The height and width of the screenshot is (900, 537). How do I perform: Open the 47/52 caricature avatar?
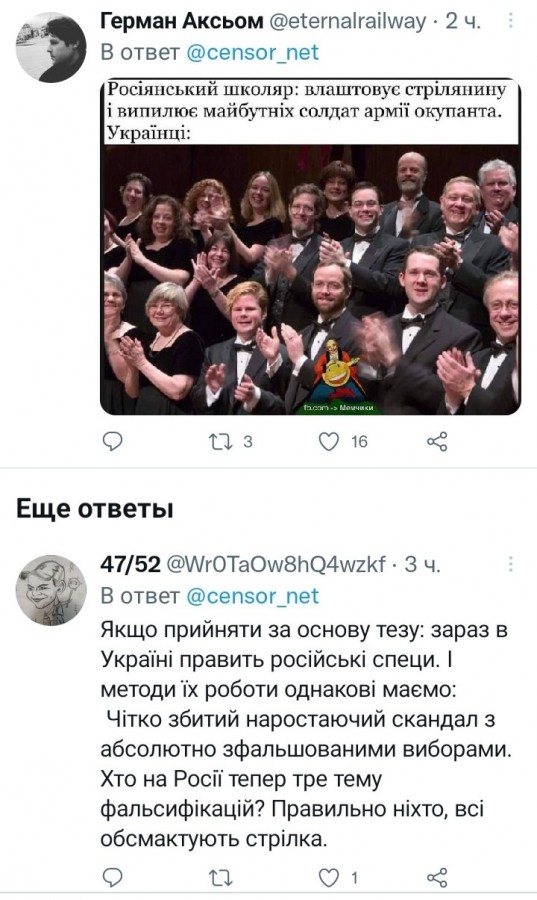51,589
